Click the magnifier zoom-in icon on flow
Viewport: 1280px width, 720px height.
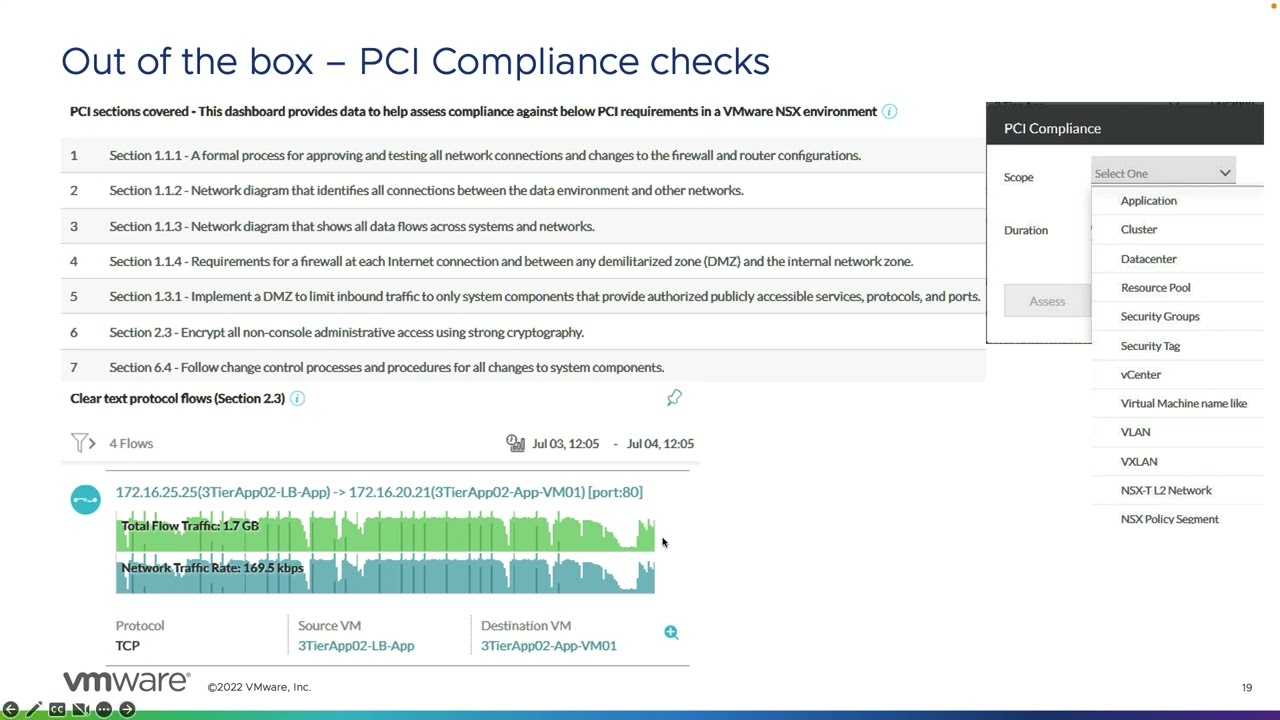point(671,632)
